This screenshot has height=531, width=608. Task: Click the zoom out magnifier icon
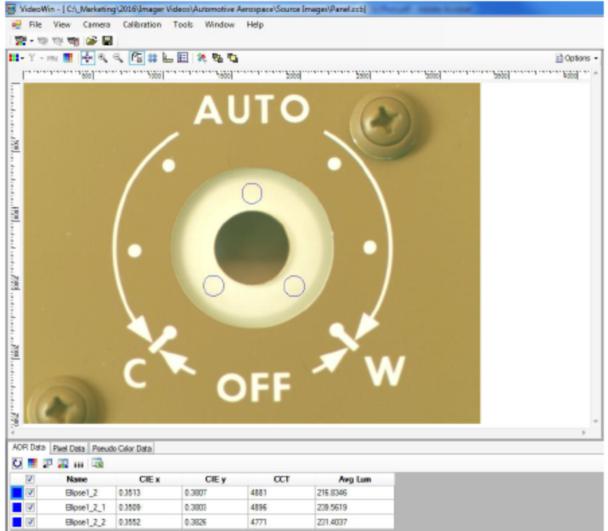tap(118, 58)
